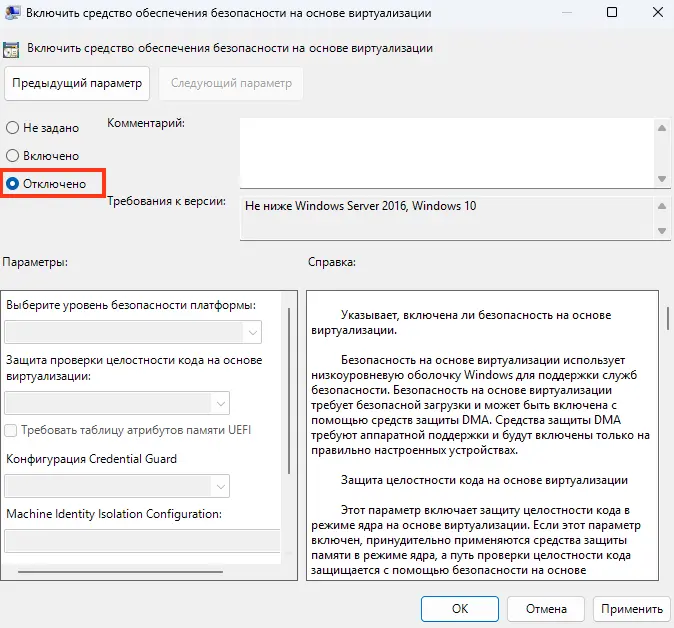The width and height of the screenshot is (674, 628).
Task: Click the Справка help text scrollbar
Action: 667,319
